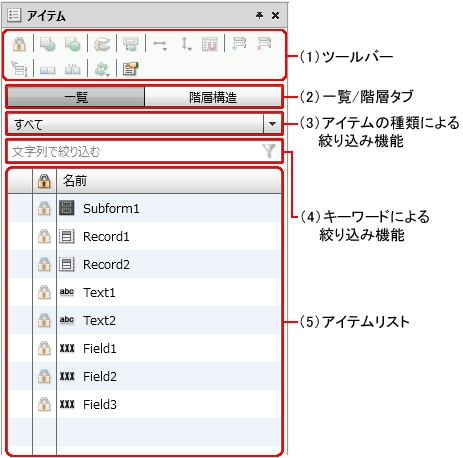
Task: Open the horizontal arrow dropdown tool
Action: (160, 44)
